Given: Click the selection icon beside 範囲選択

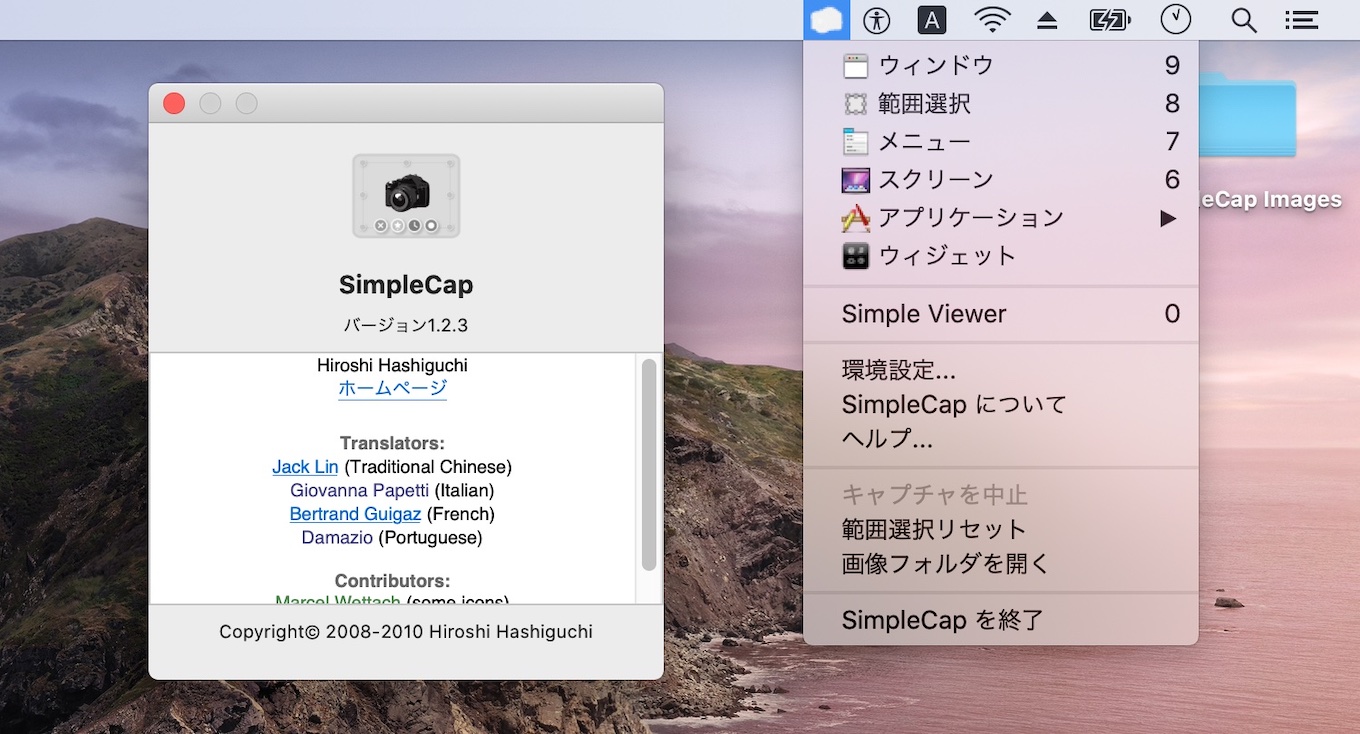Looking at the screenshot, I should pos(855,104).
